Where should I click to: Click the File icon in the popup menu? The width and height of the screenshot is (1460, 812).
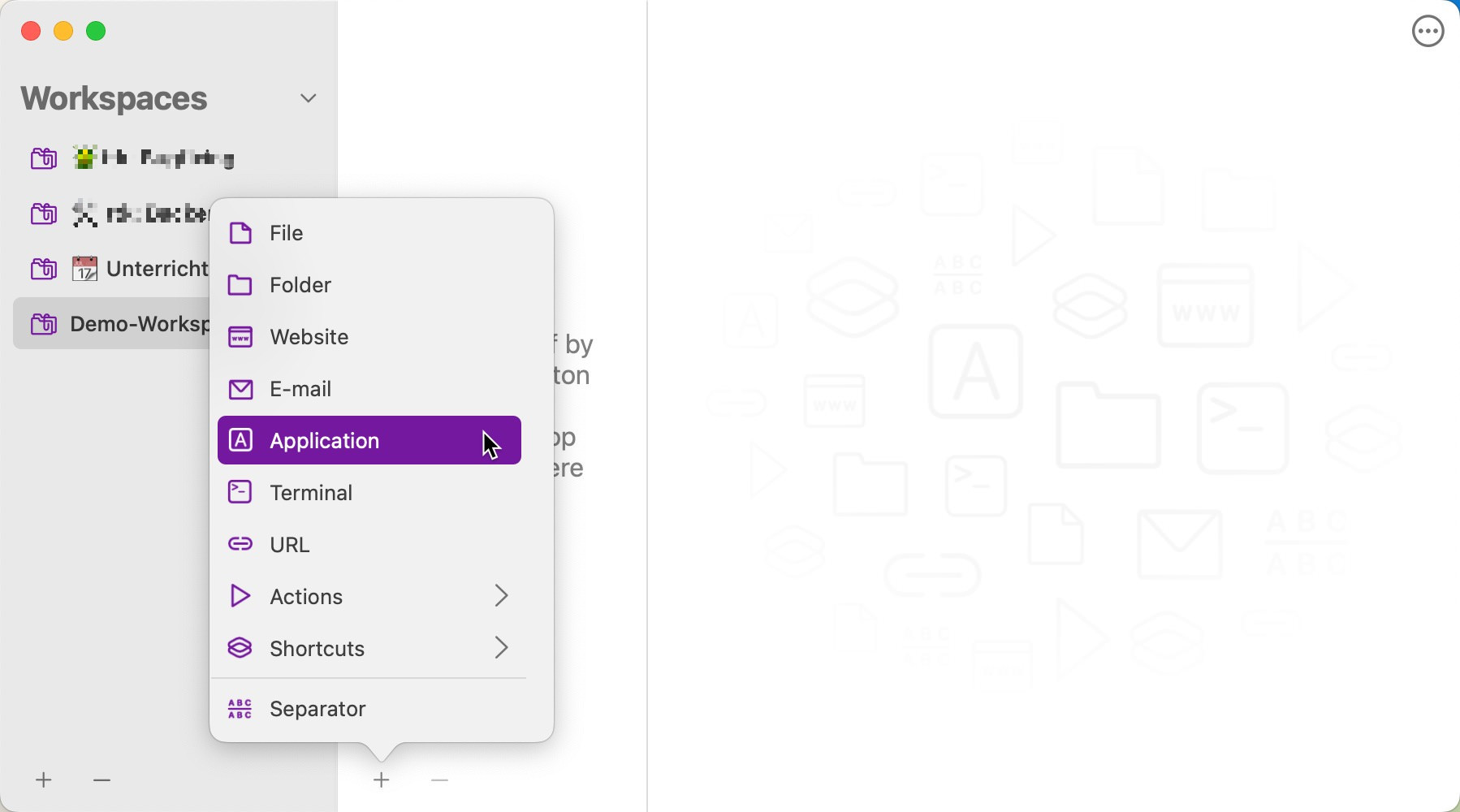240,233
